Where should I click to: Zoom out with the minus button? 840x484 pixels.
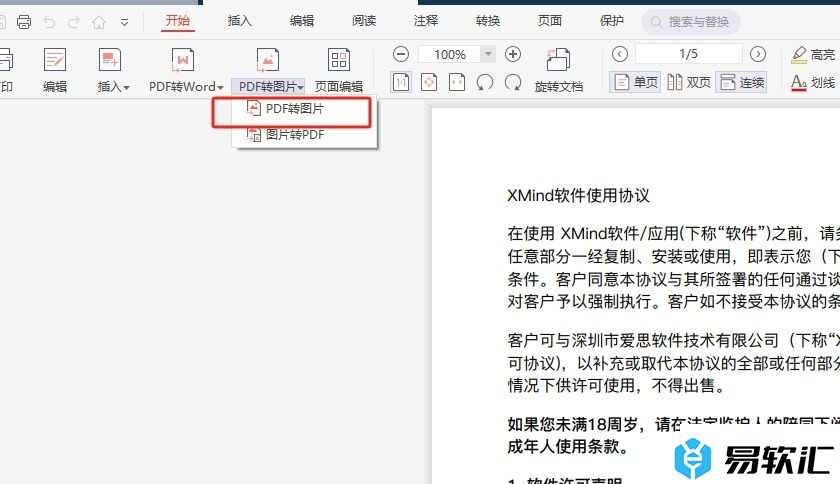point(401,54)
